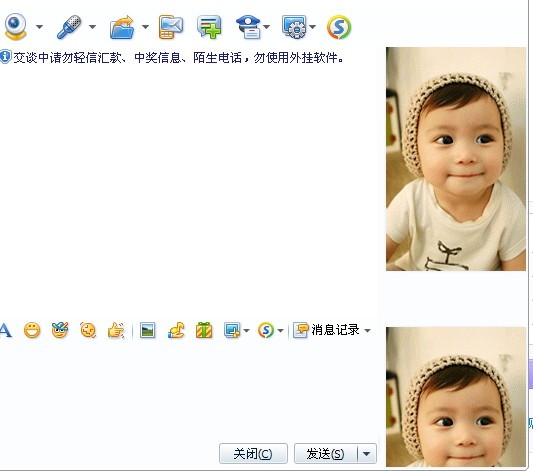Click the blue info shield icon beside the safety notice
Screen dimensions: 533x471
[5, 57]
